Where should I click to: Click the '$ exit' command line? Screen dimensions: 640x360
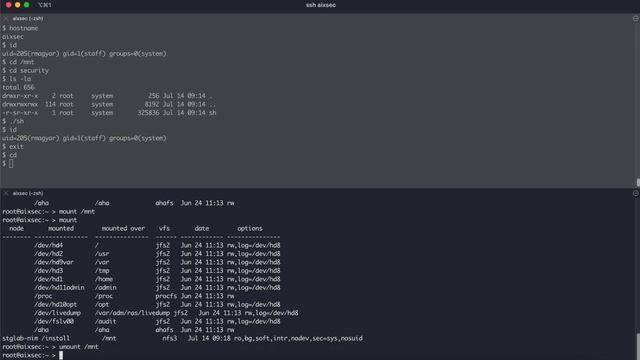click(x=13, y=147)
